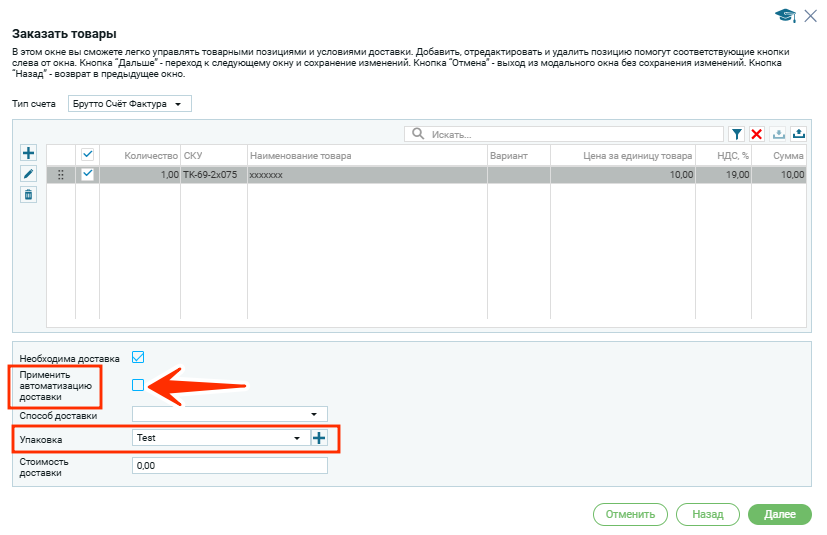Add new packaging with plus icon
The image size is (827, 535).
319,438
